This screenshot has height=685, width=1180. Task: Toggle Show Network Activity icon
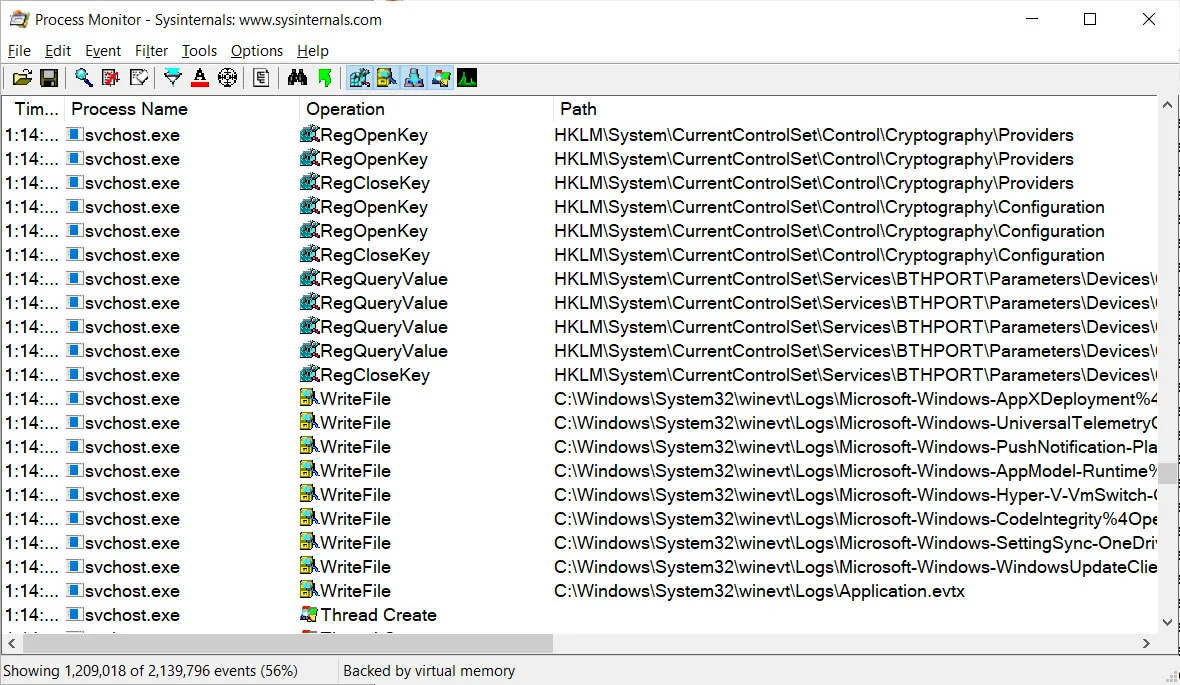coord(413,78)
